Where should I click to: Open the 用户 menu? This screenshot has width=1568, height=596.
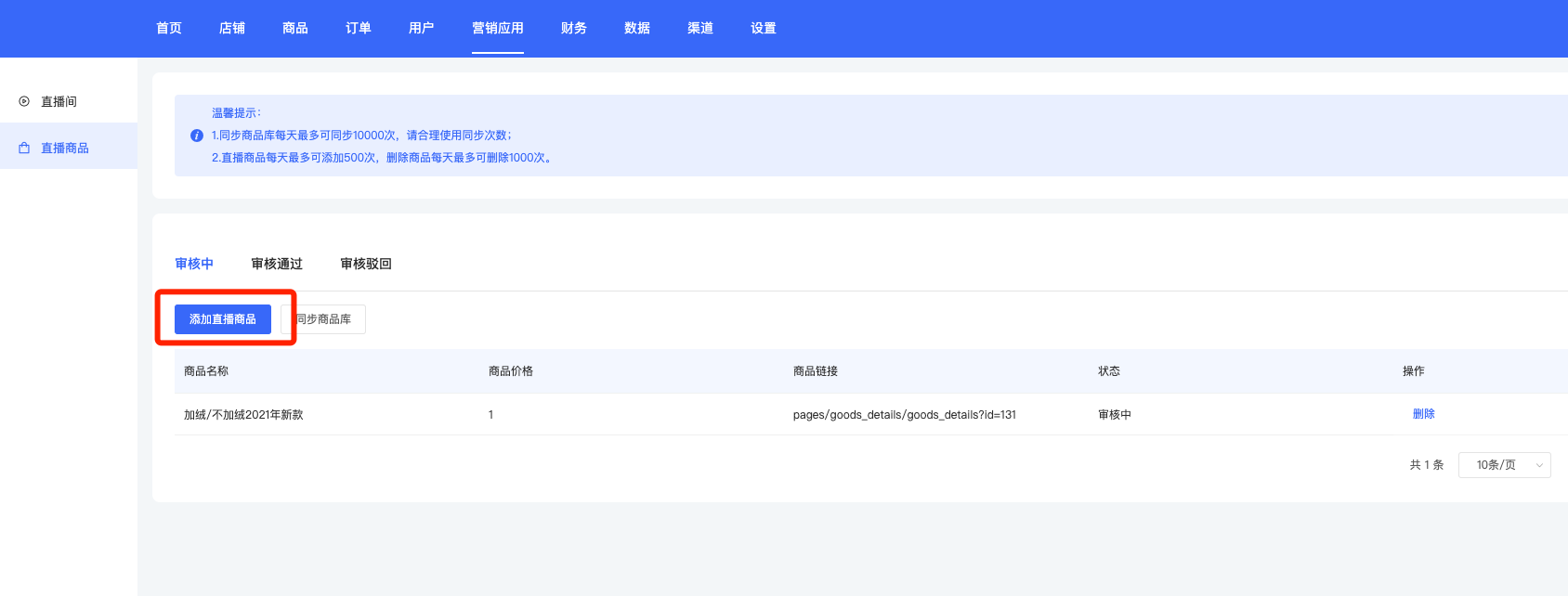click(422, 28)
